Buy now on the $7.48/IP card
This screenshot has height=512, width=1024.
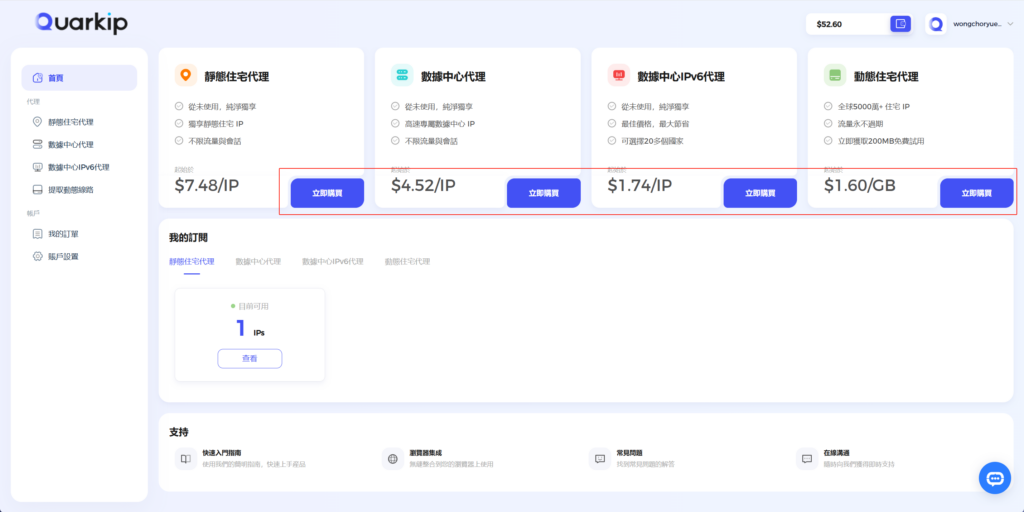(x=327, y=193)
